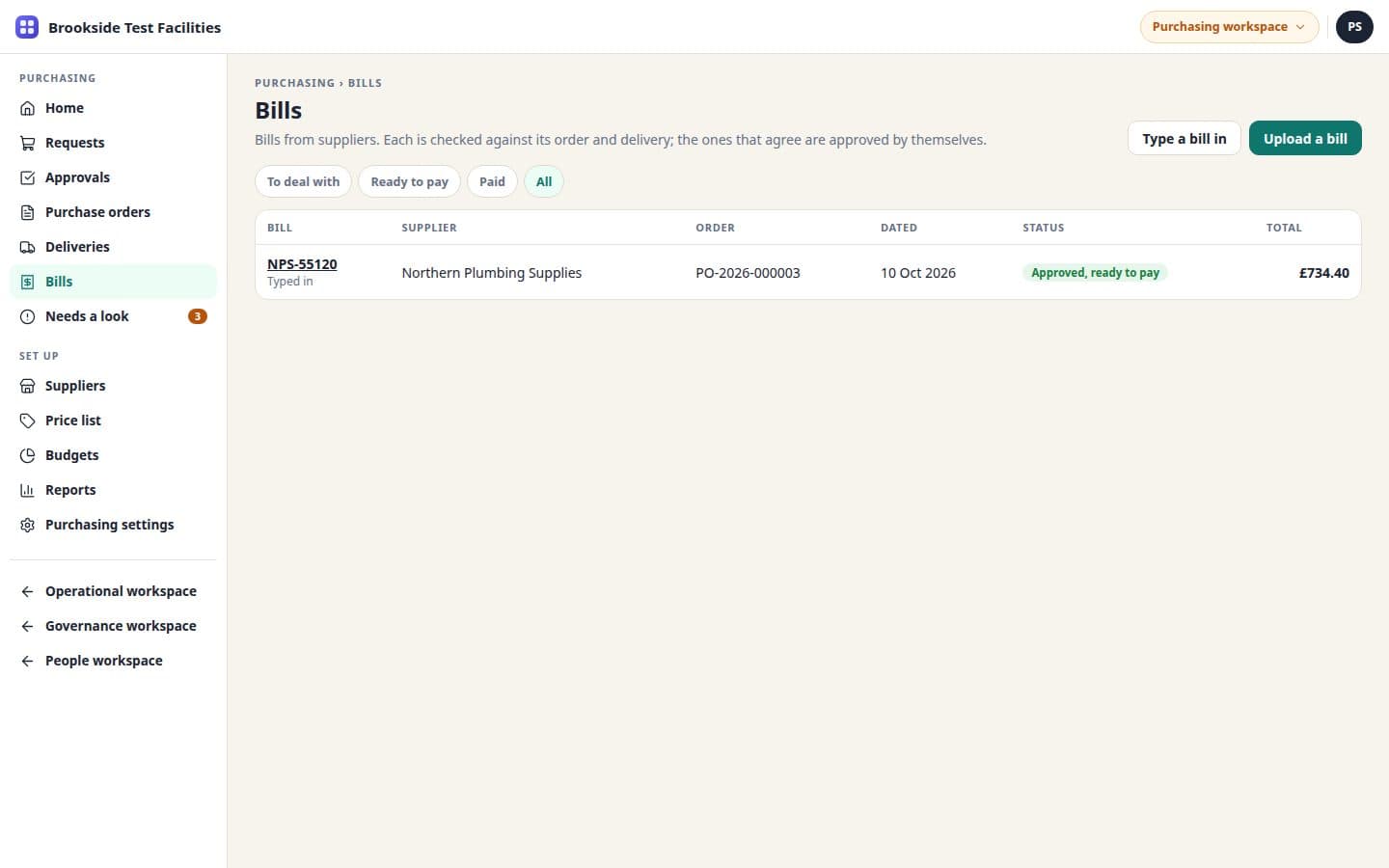The width and height of the screenshot is (1389, 868).
Task: Click the Brookside Test Facilities title
Action: pos(134,27)
